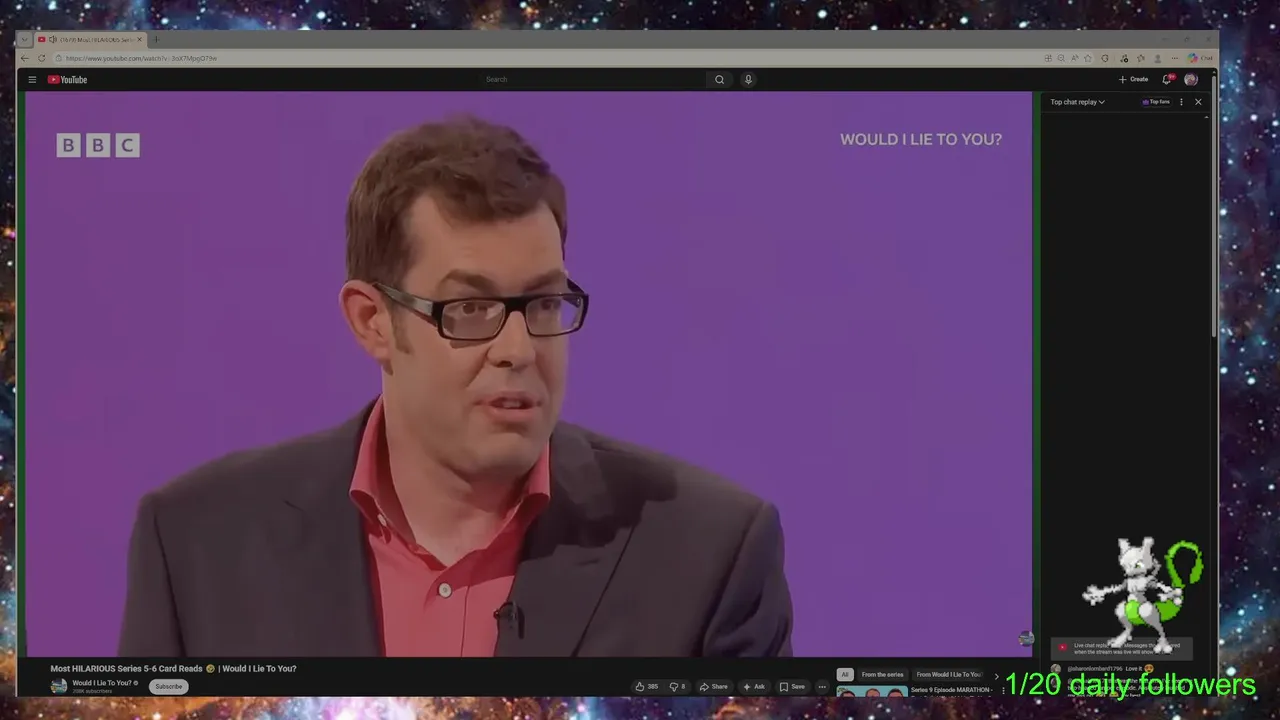Click the Mewtwo stream overlay sprite

point(1143,594)
